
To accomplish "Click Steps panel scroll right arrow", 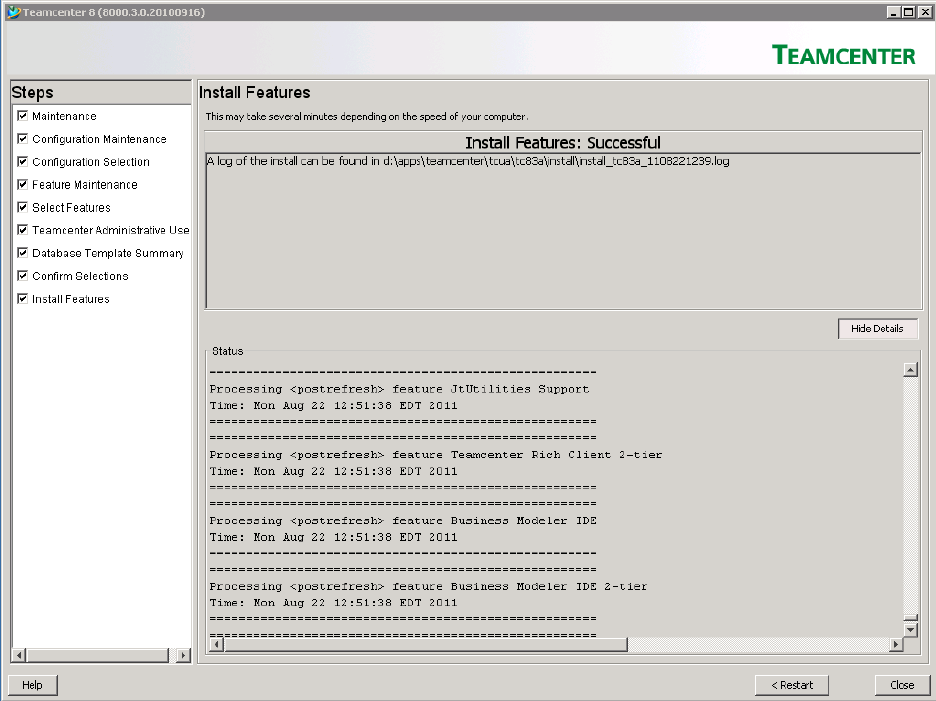I will click(x=183, y=655).
